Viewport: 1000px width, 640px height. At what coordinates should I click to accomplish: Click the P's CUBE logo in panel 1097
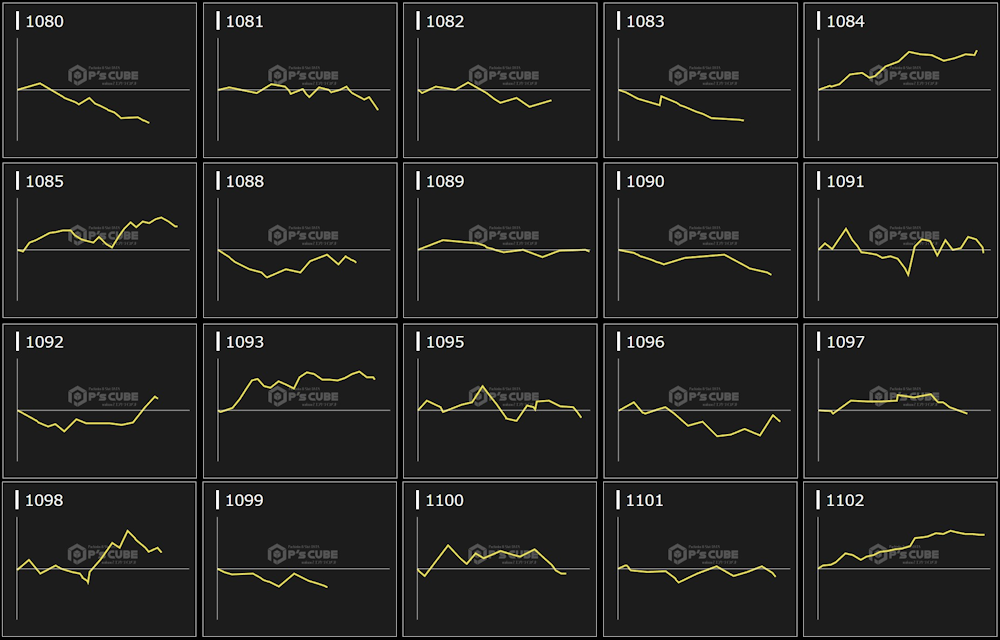click(903, 396)
